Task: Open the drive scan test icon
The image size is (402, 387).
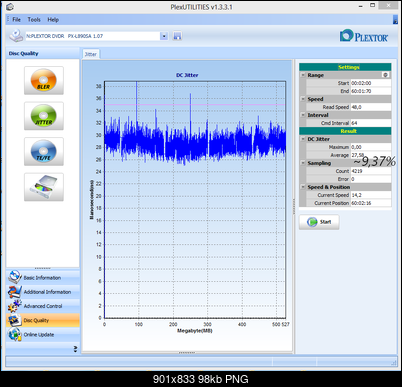Action: tap(44, 187)
